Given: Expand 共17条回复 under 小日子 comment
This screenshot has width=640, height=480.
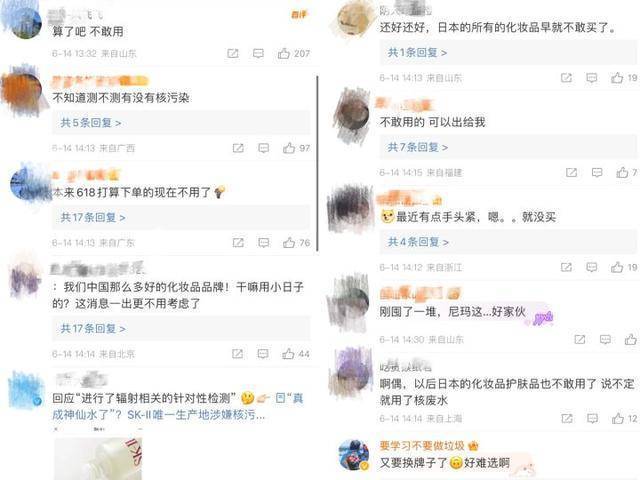Looking at the screenshot, I should coord(93,328).
